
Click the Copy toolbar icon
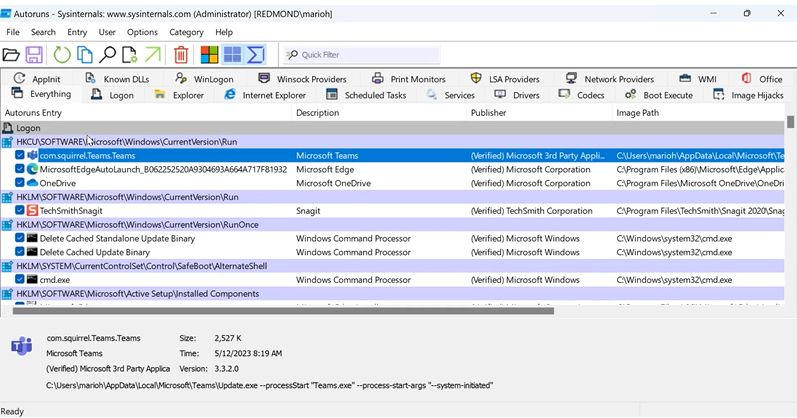[84, 54]
